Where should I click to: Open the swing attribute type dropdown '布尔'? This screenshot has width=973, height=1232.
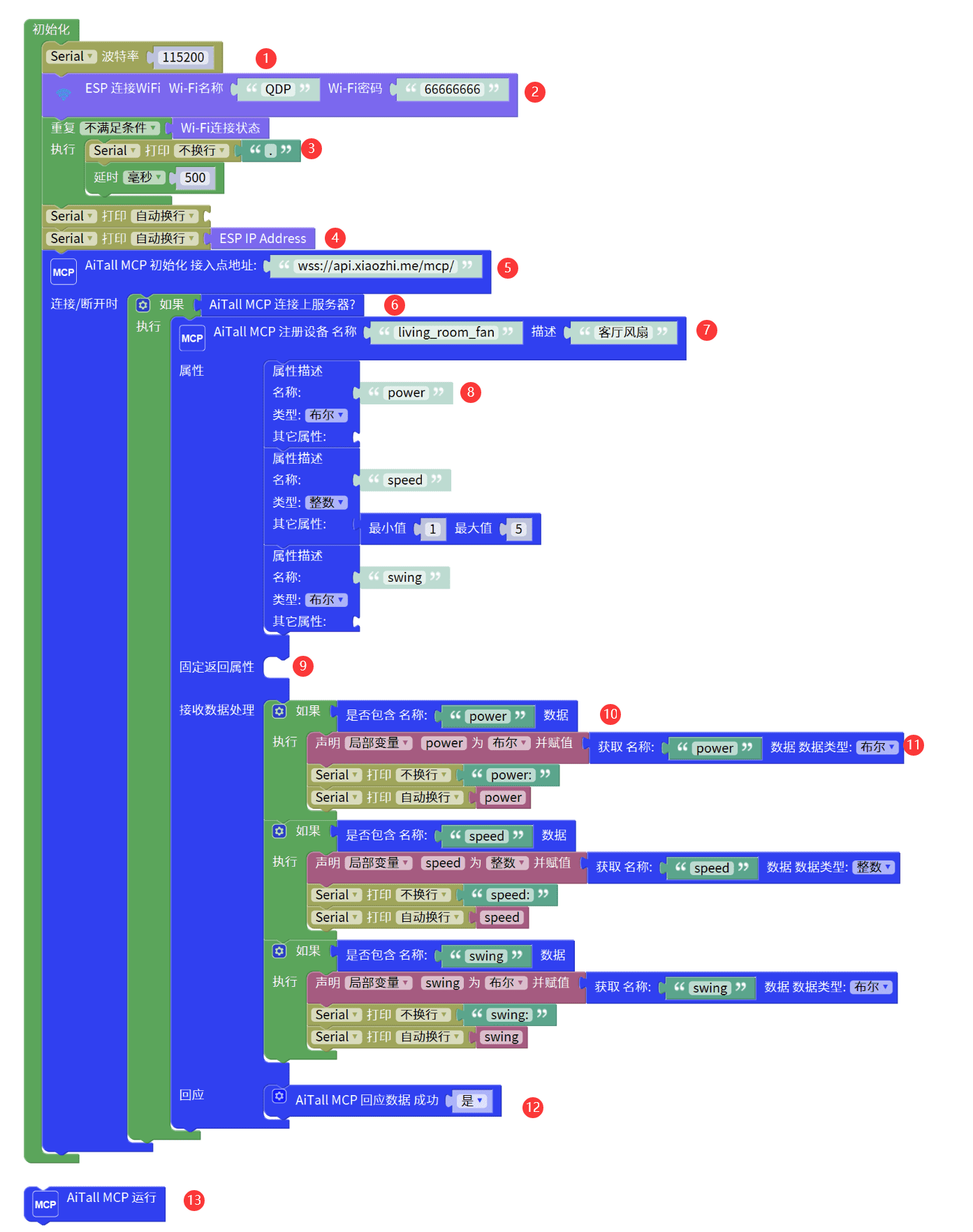pyautogui.click(x=326, y=600)
